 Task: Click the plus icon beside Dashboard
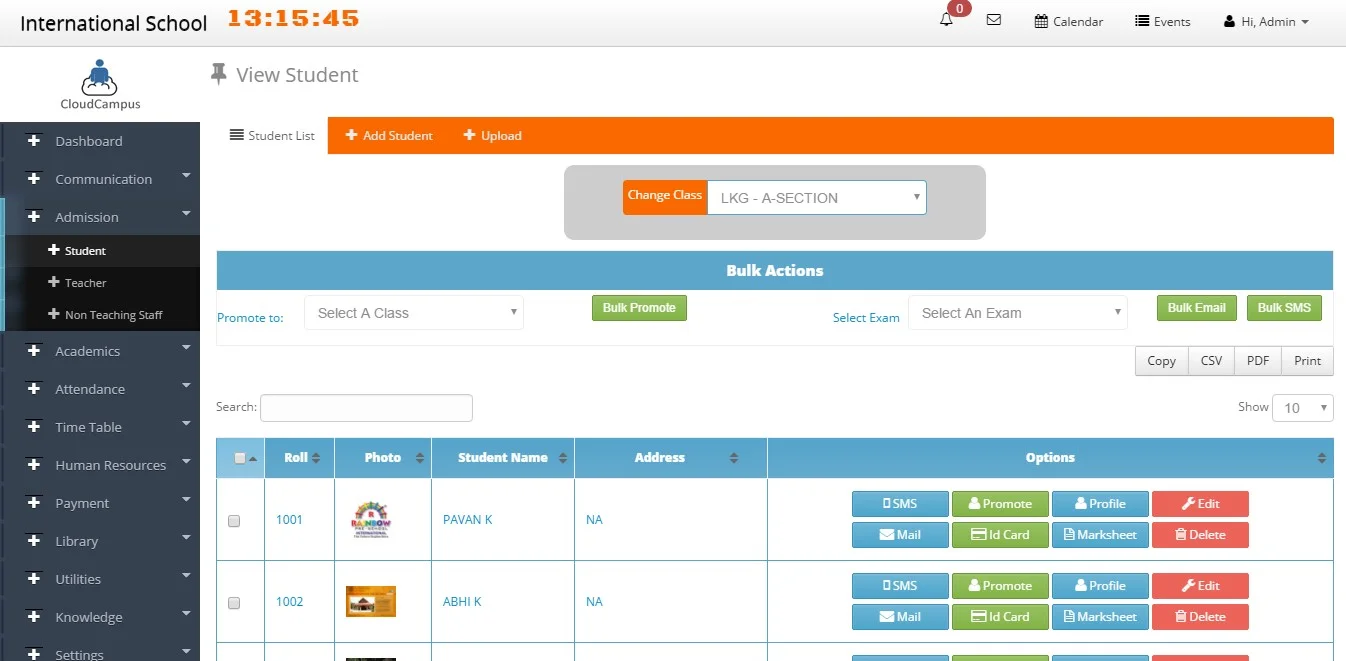(x=34, y=141)
